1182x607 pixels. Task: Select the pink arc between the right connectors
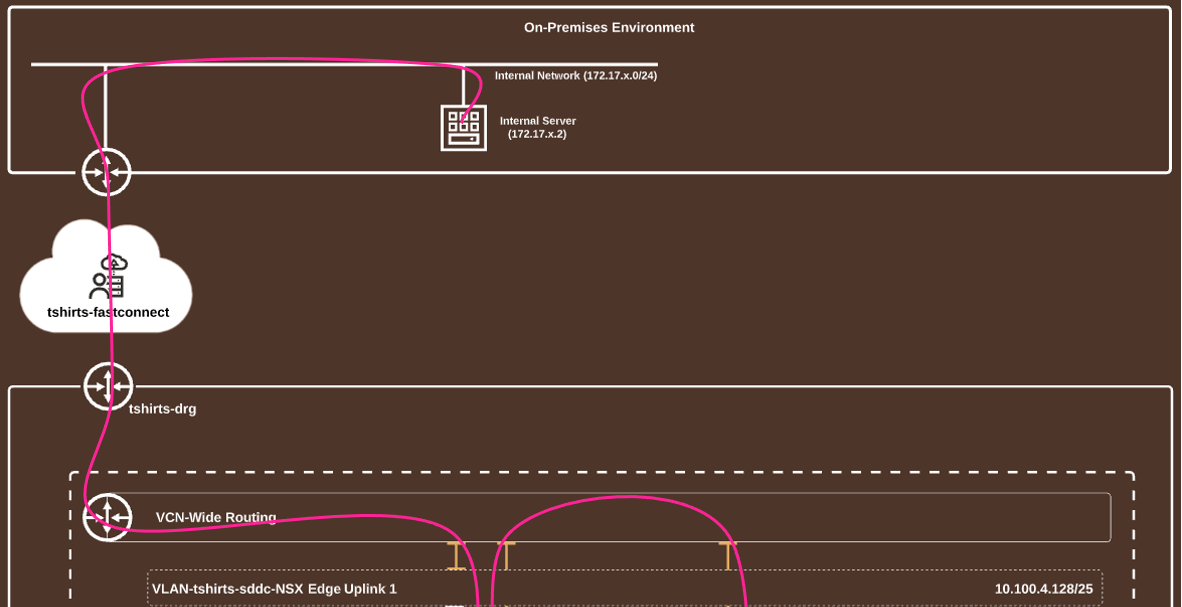pos(620,498)
